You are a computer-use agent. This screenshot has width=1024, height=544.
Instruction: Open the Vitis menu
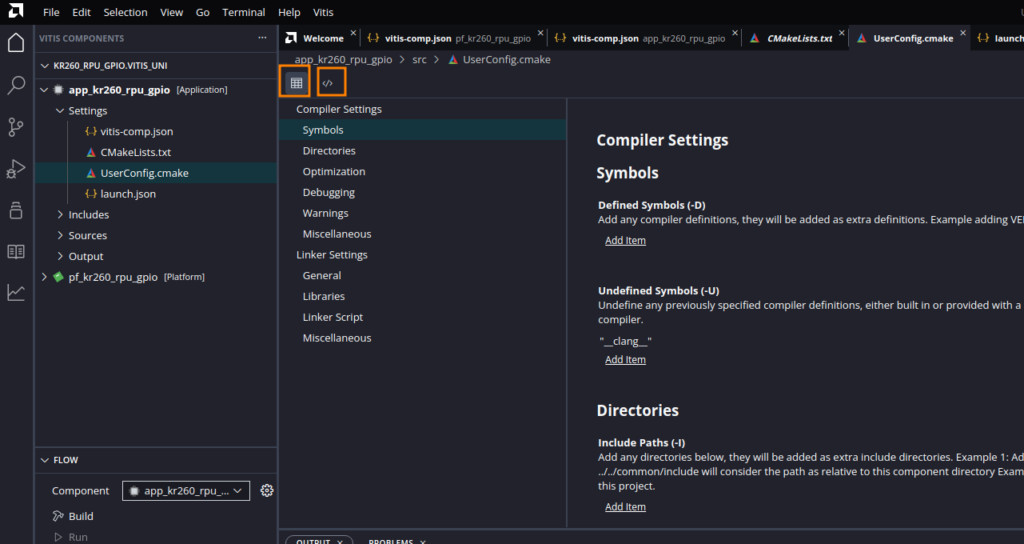point(323,12)
